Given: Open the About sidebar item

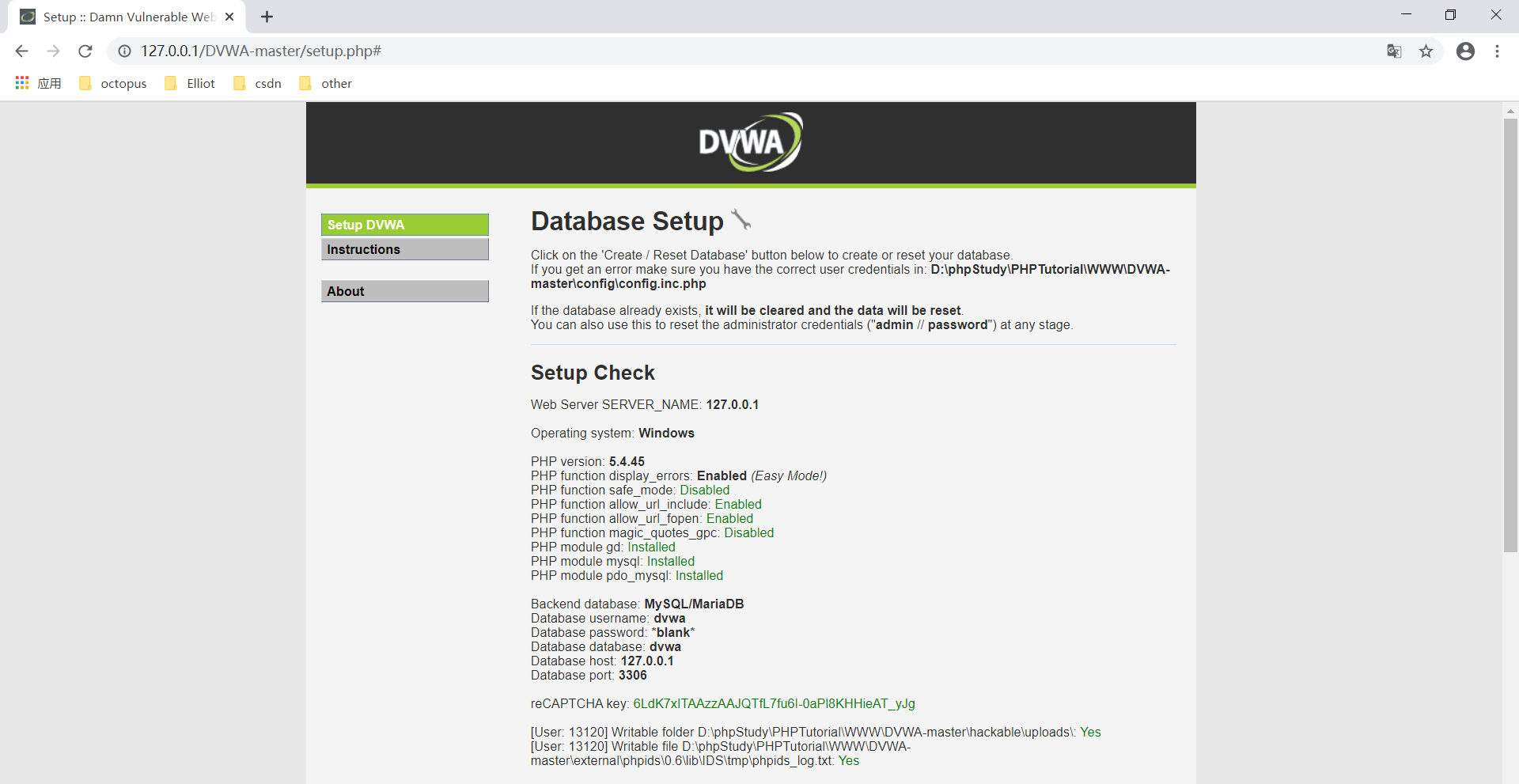Looking at the screenshot, I should tap(405, 291).
